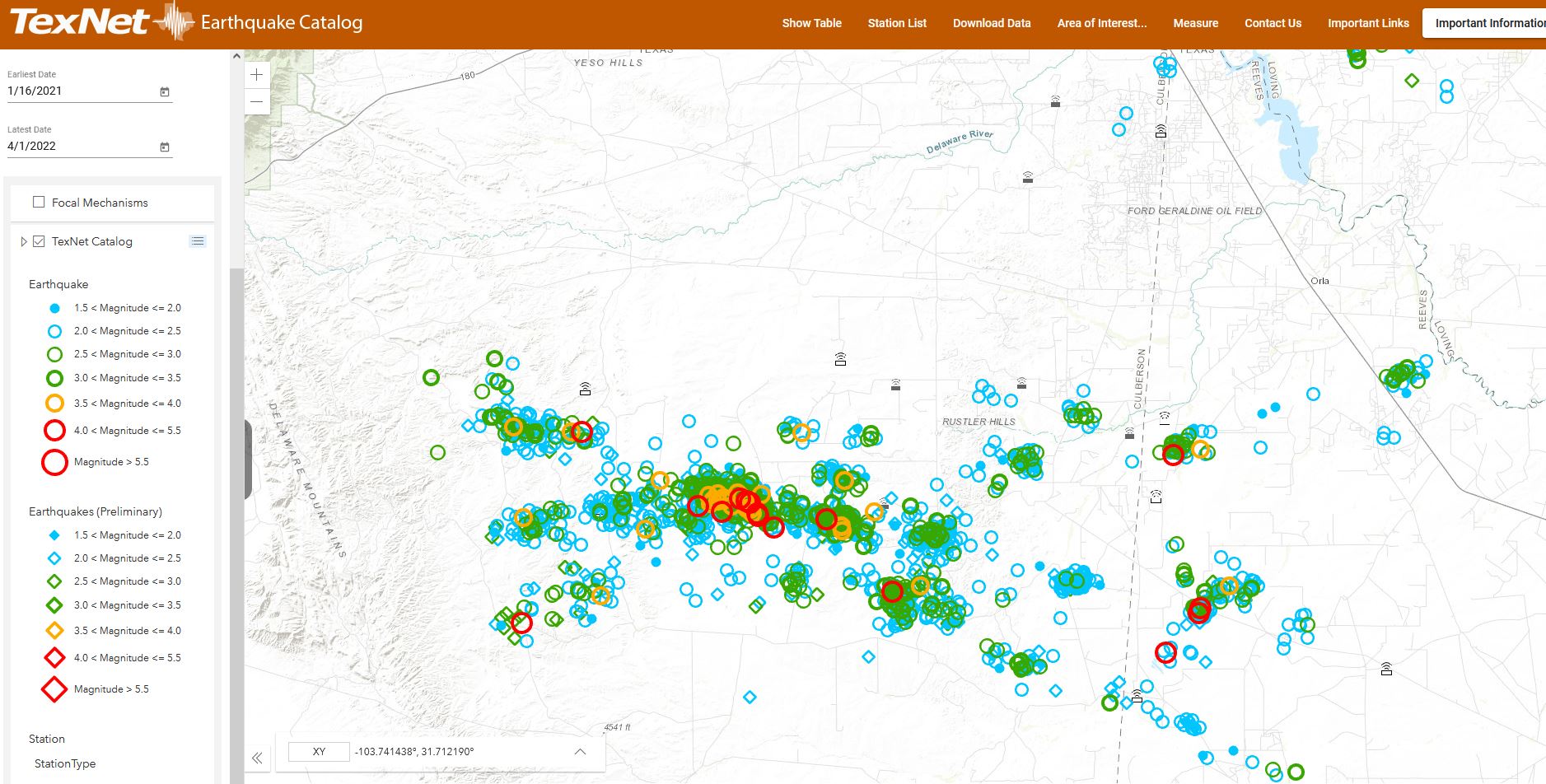The image size is (1546, 784).
Task: Click the station icon near Orla far right
Action: (x=1386, y=669)
